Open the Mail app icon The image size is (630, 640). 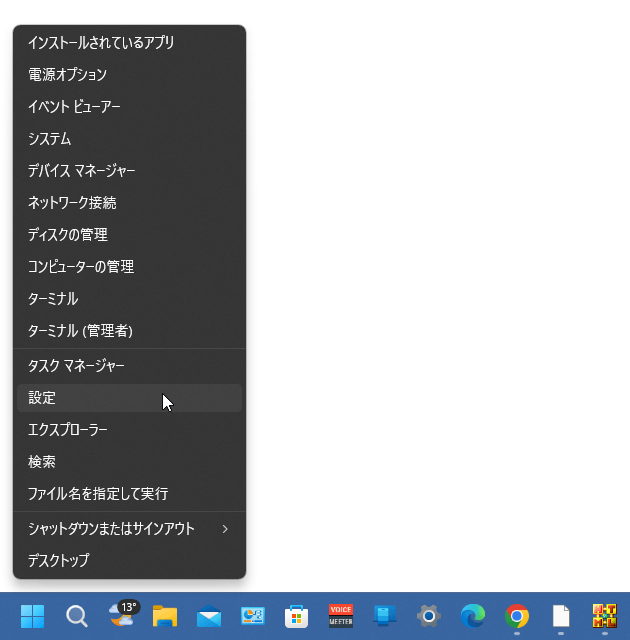tap(209, 616)
